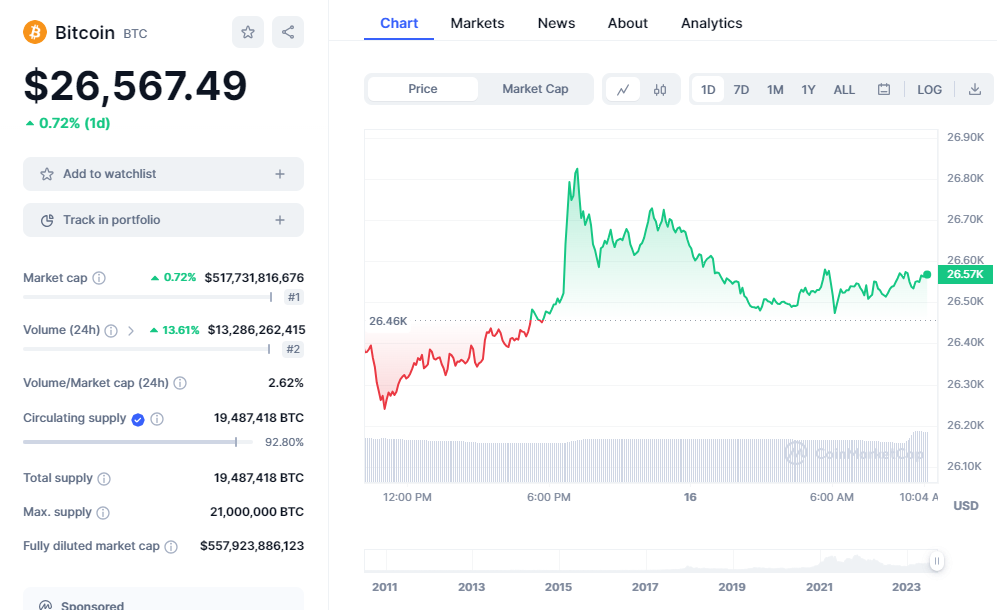Click the plus icon on Track in portfolio
The height and width of the screenshot is (610, 997).
tap(280, 220)
